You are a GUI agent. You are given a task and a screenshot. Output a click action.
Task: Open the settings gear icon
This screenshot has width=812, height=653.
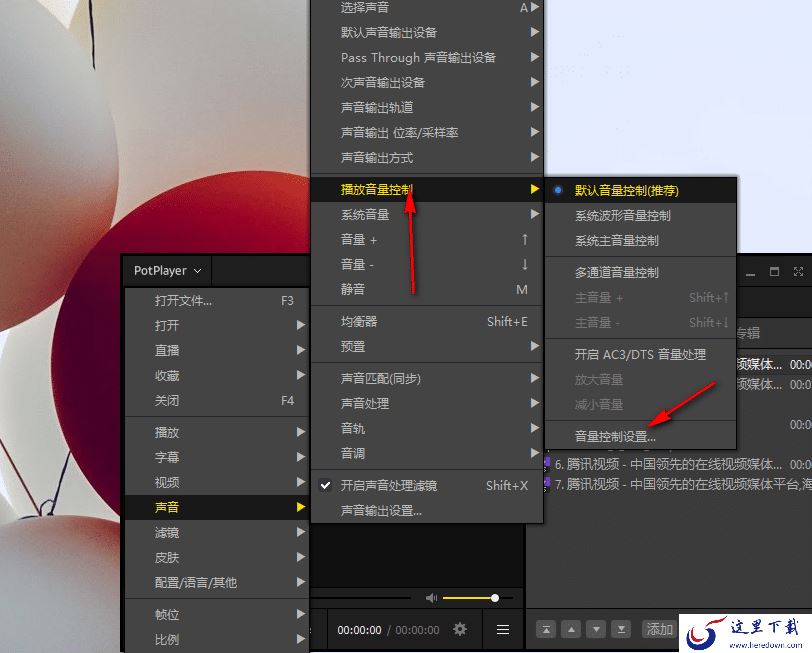460,629
